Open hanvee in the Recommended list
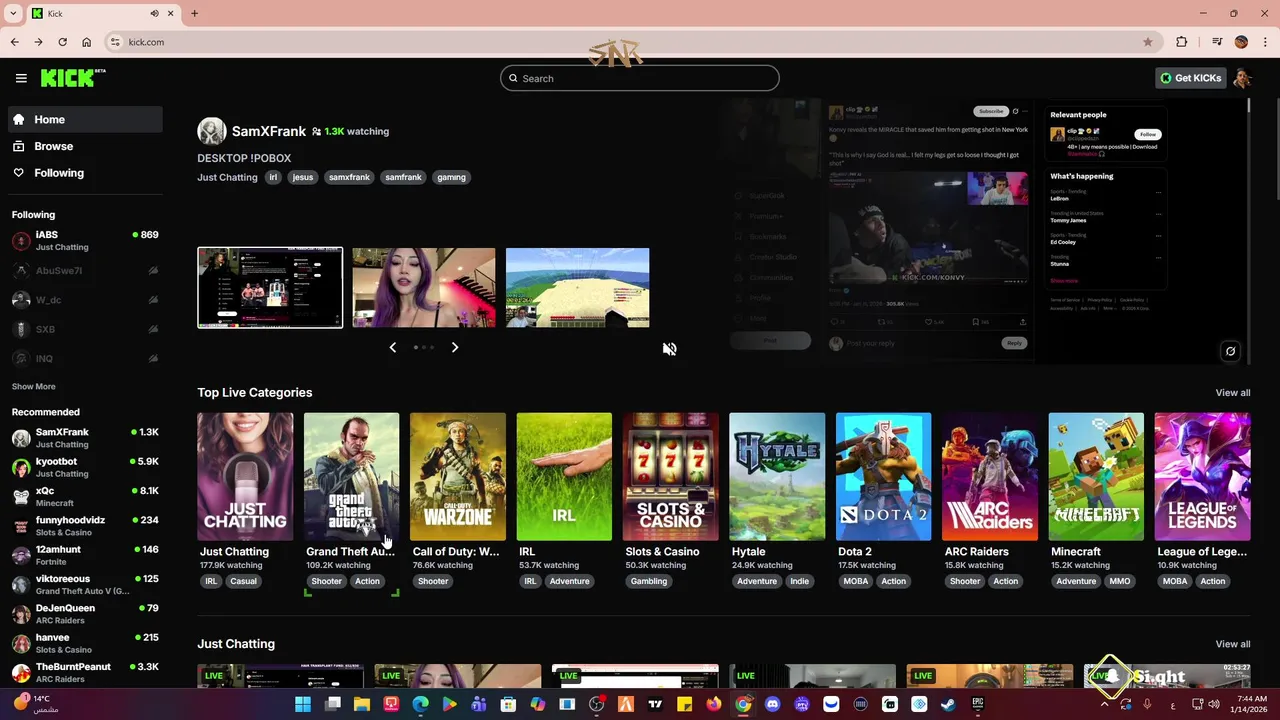This screenshot has height=720, width=1280. [86, 643]
